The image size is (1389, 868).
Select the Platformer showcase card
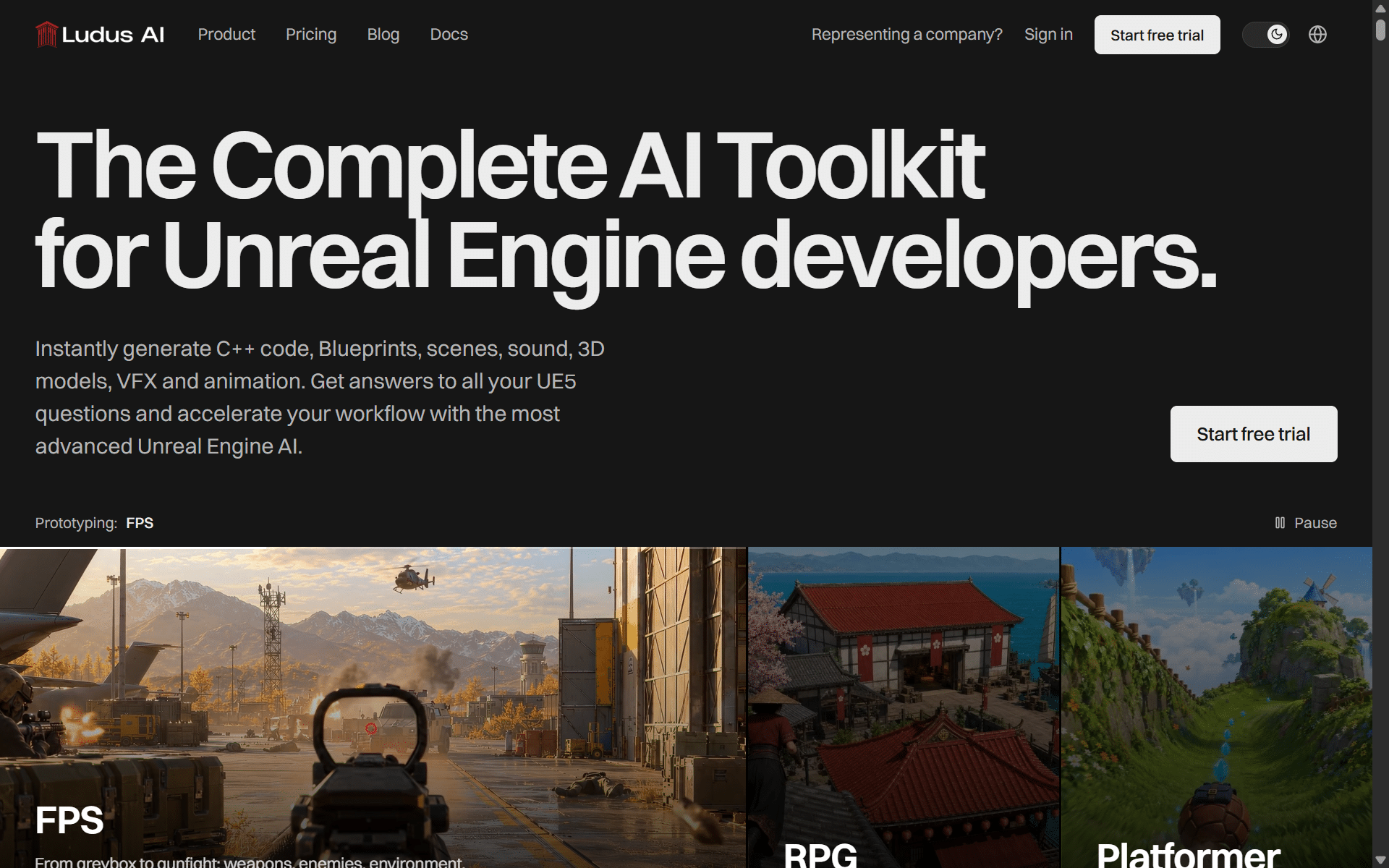(x=1216, y=707)
